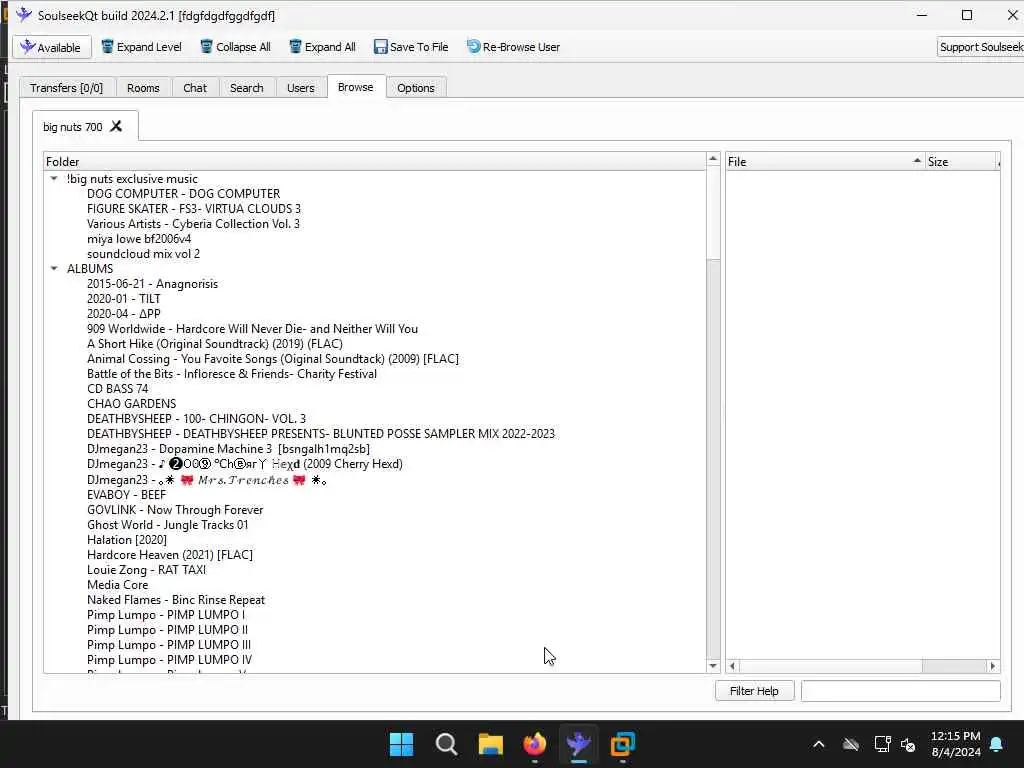Open Firefox from the taskbar

tap(535, 744)
